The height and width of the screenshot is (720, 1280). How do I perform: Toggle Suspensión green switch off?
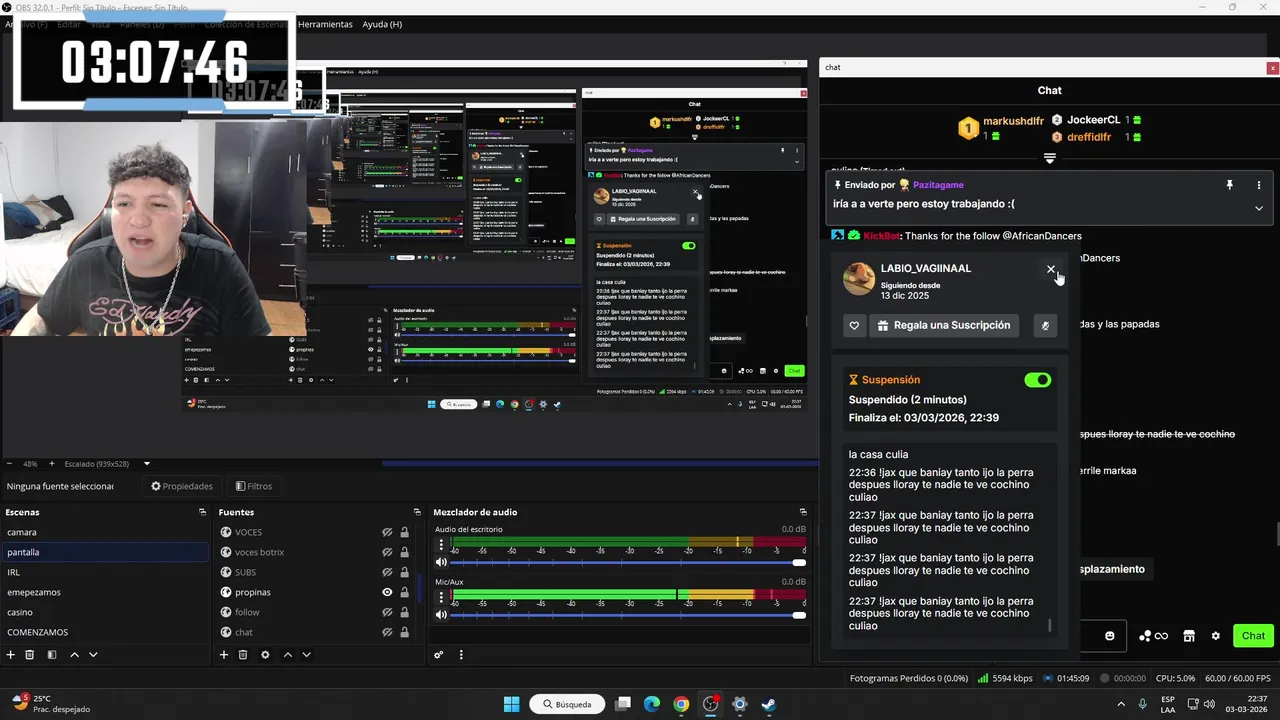point(1038,380)
